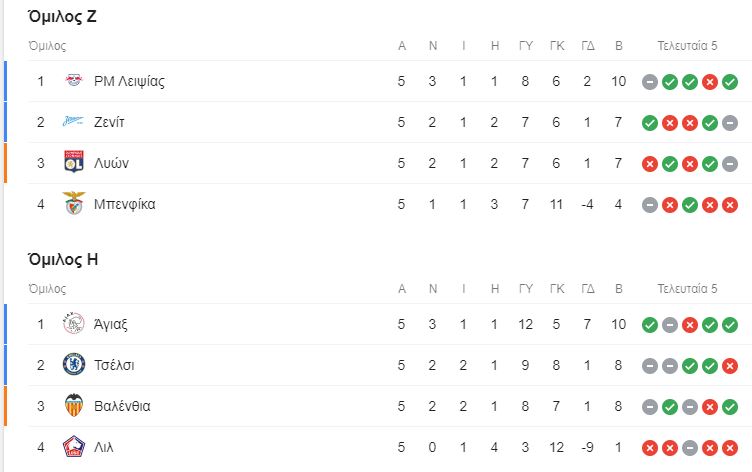Click Lille's gray draw result icon
752x472 pixels.
point(690,448)
